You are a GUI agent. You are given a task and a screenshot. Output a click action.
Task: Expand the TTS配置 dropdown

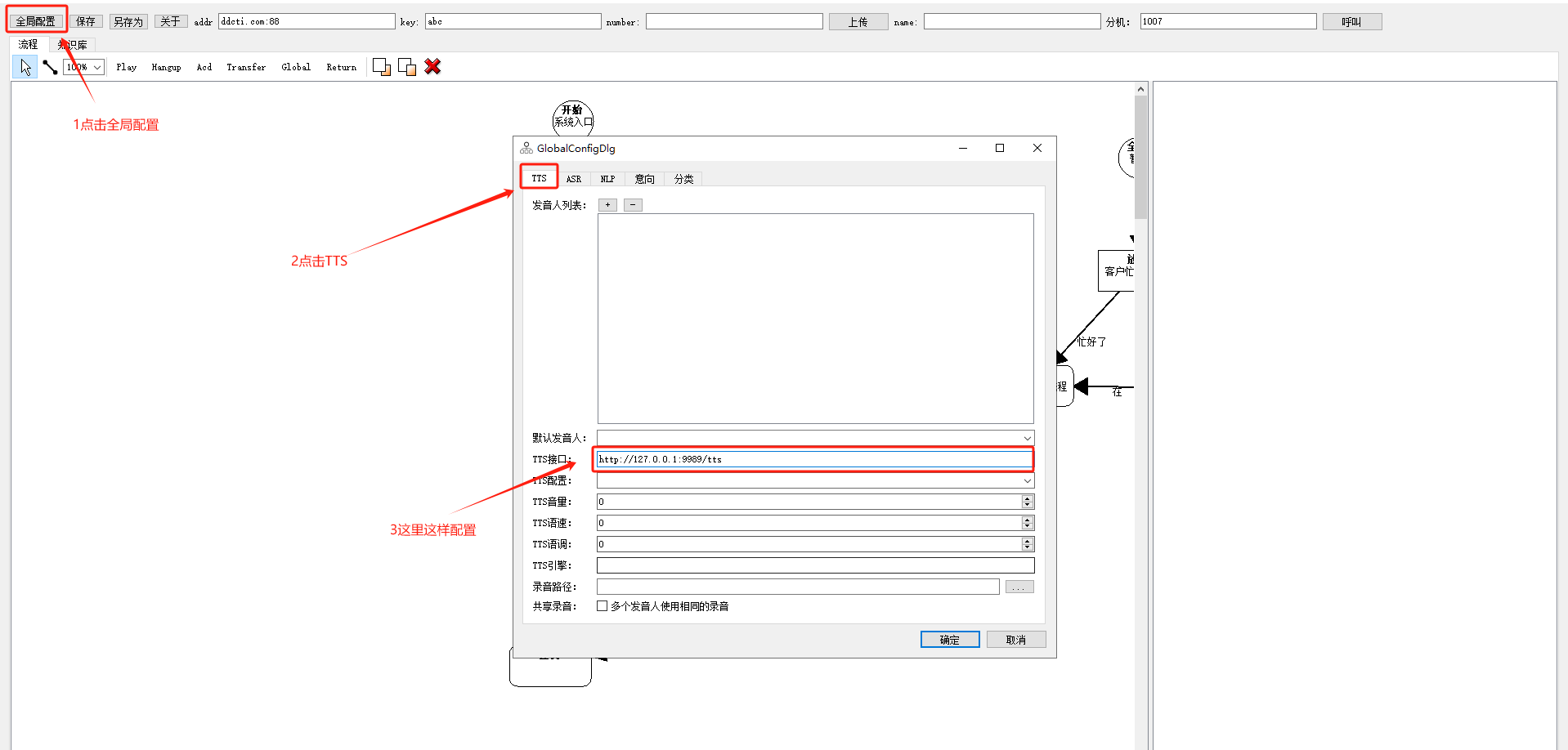[x=1027, y=481]
